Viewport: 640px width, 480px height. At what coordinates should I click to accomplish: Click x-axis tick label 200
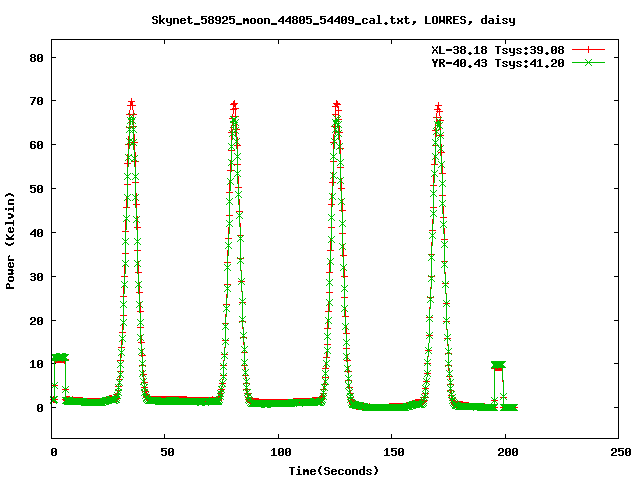[x=507, y=452]
